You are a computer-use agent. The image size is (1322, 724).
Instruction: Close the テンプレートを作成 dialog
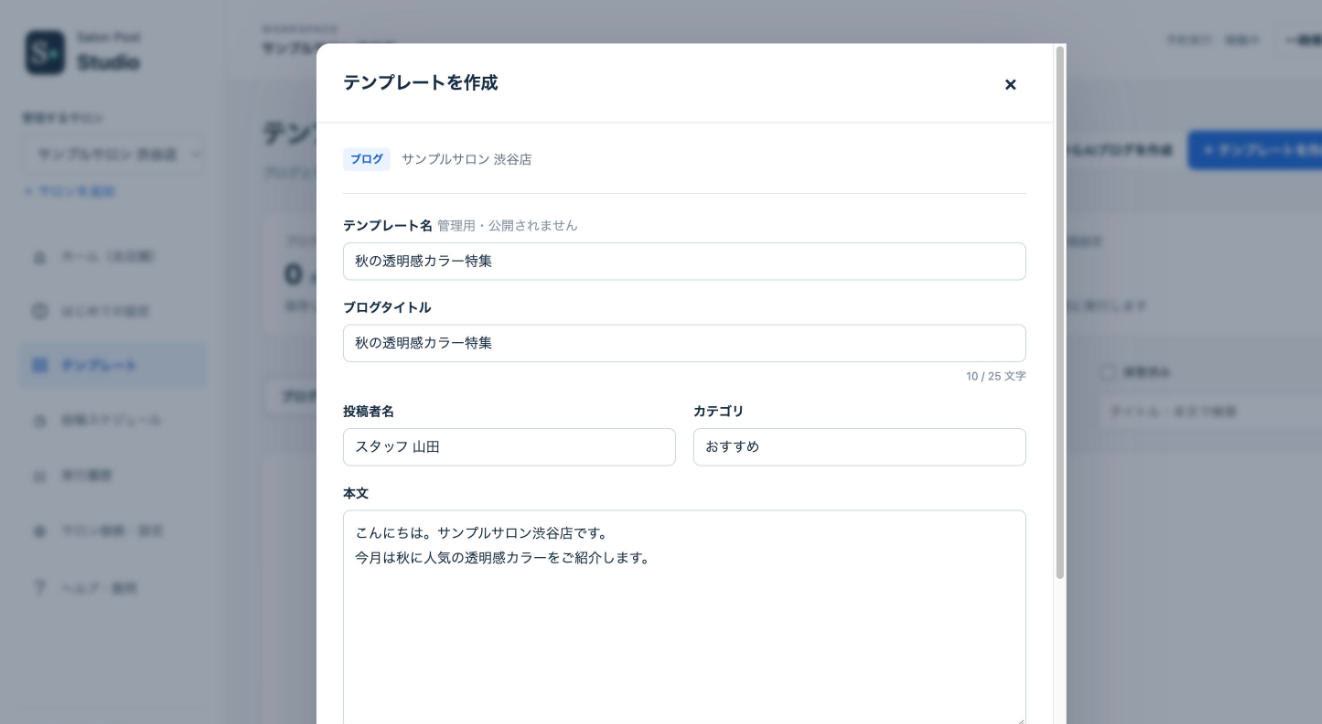tap(1010, 85)
